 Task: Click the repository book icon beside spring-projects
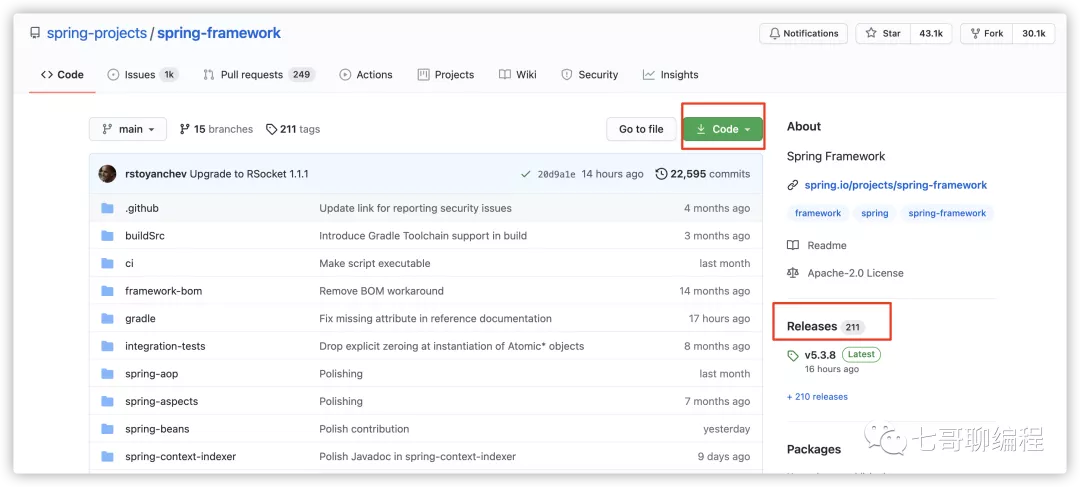pyautogui.click(x=34, y=33)
